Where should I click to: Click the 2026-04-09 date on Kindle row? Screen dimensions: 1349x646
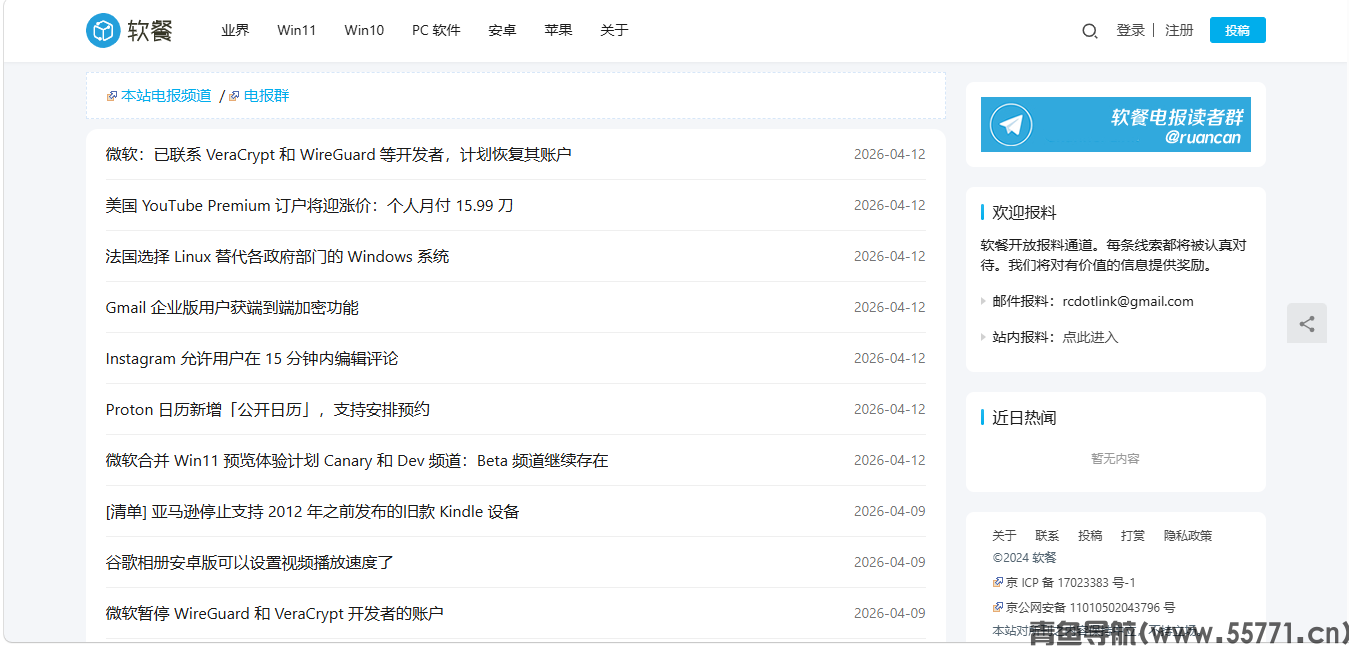889,511
